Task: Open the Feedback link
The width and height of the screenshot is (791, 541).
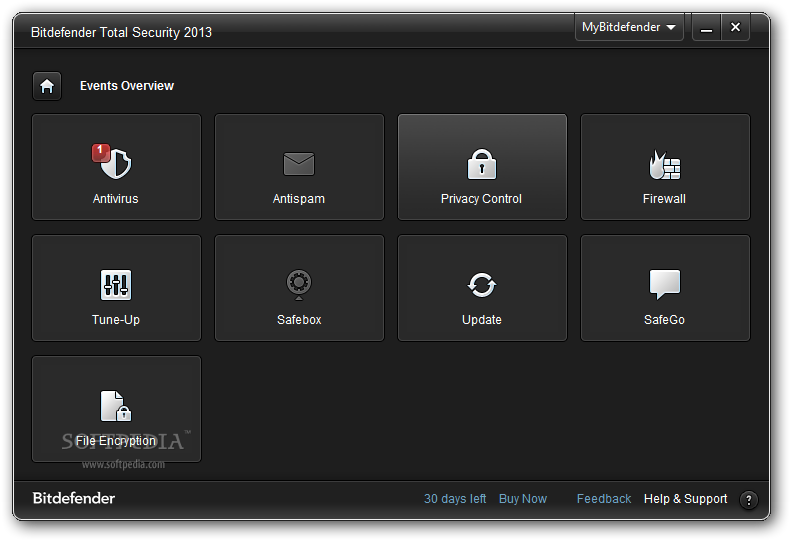Action: 604,499
